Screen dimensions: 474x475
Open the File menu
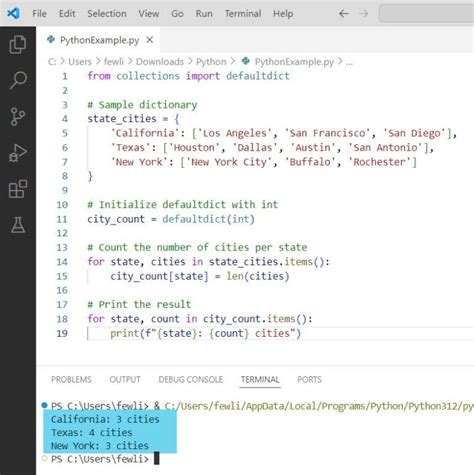point(39,14)
